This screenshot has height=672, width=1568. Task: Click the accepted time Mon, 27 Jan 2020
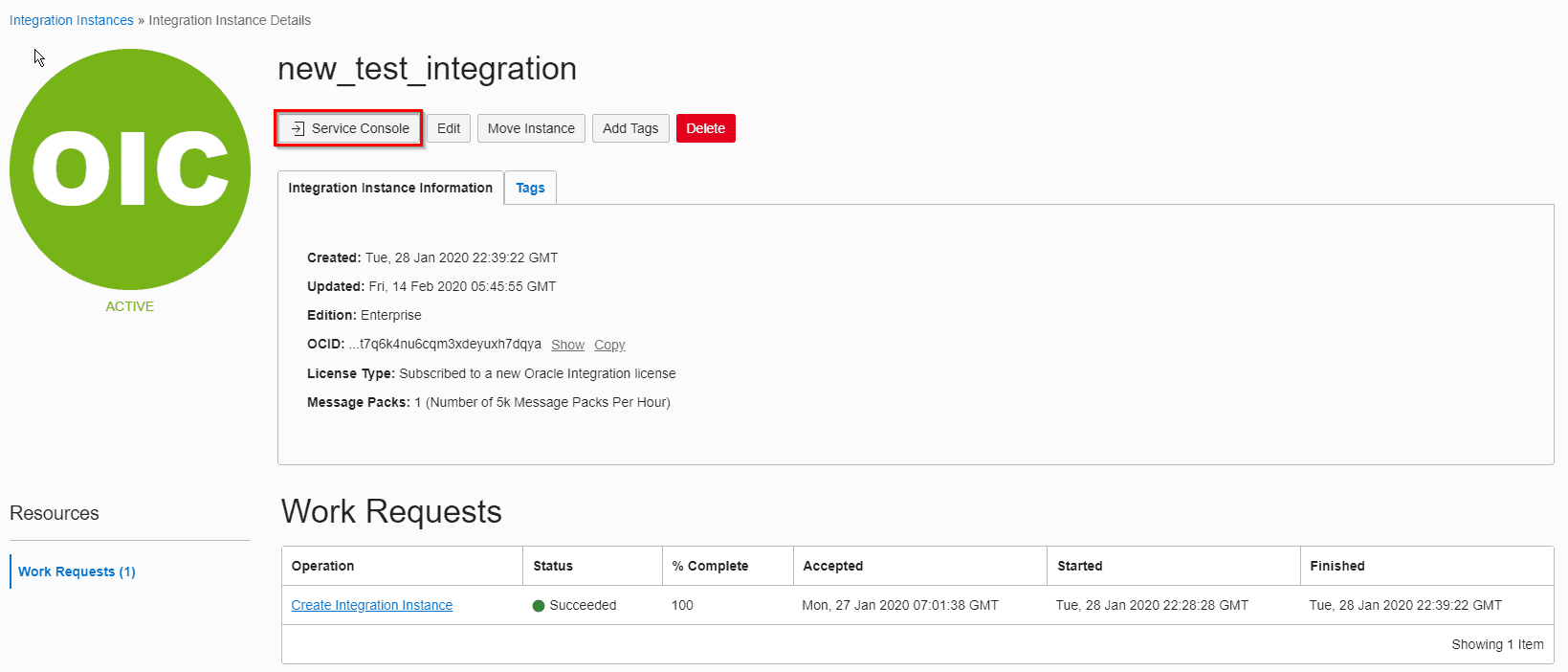pyautogui.click(x=900, y=605)
